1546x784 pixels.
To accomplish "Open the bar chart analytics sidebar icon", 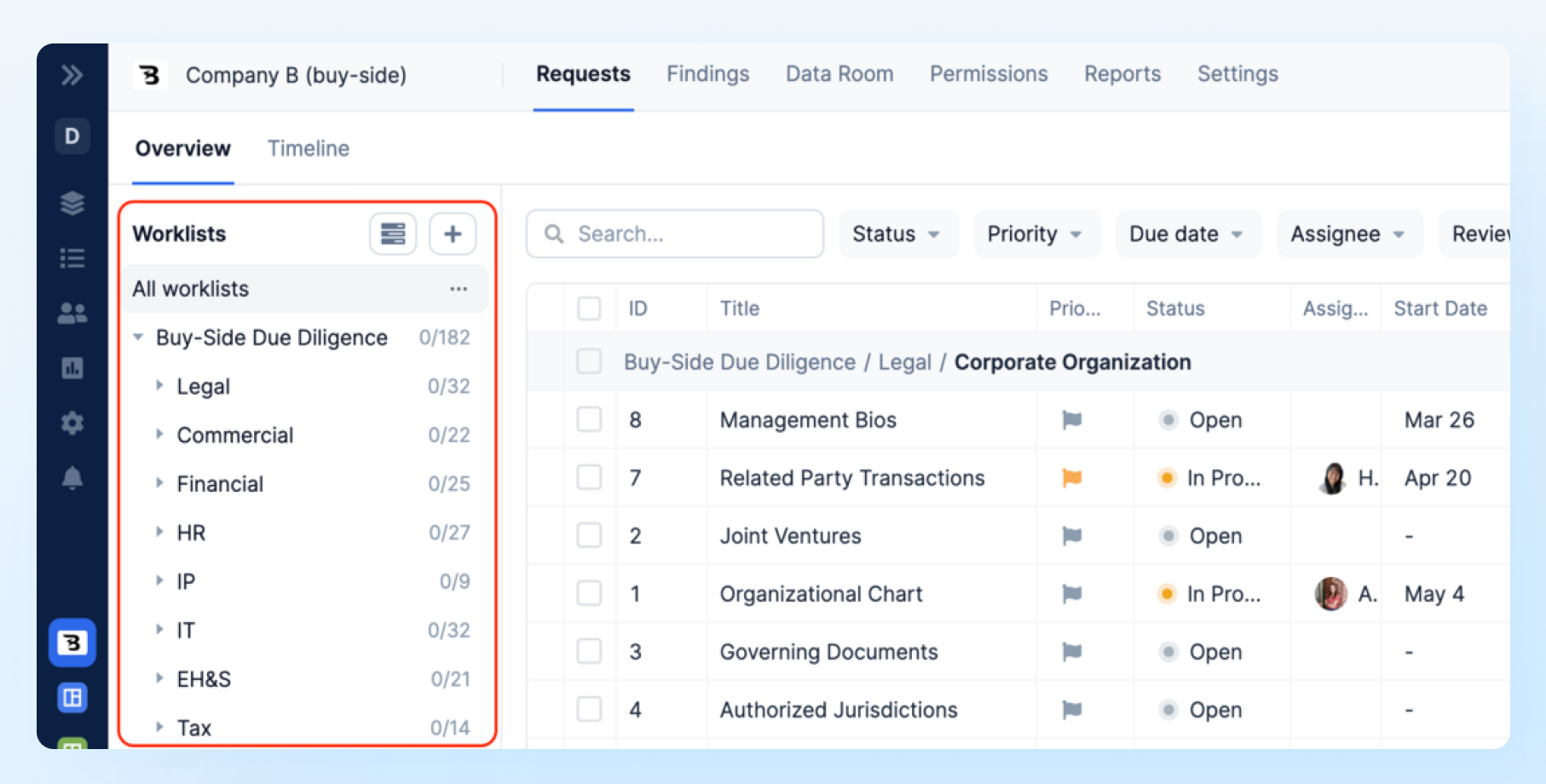I will click(72, 368).
